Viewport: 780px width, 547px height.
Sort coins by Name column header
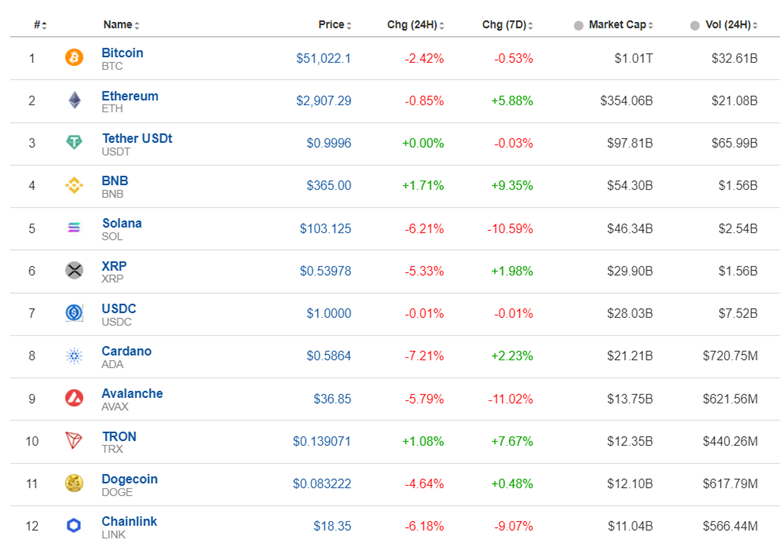pos(118,24)
